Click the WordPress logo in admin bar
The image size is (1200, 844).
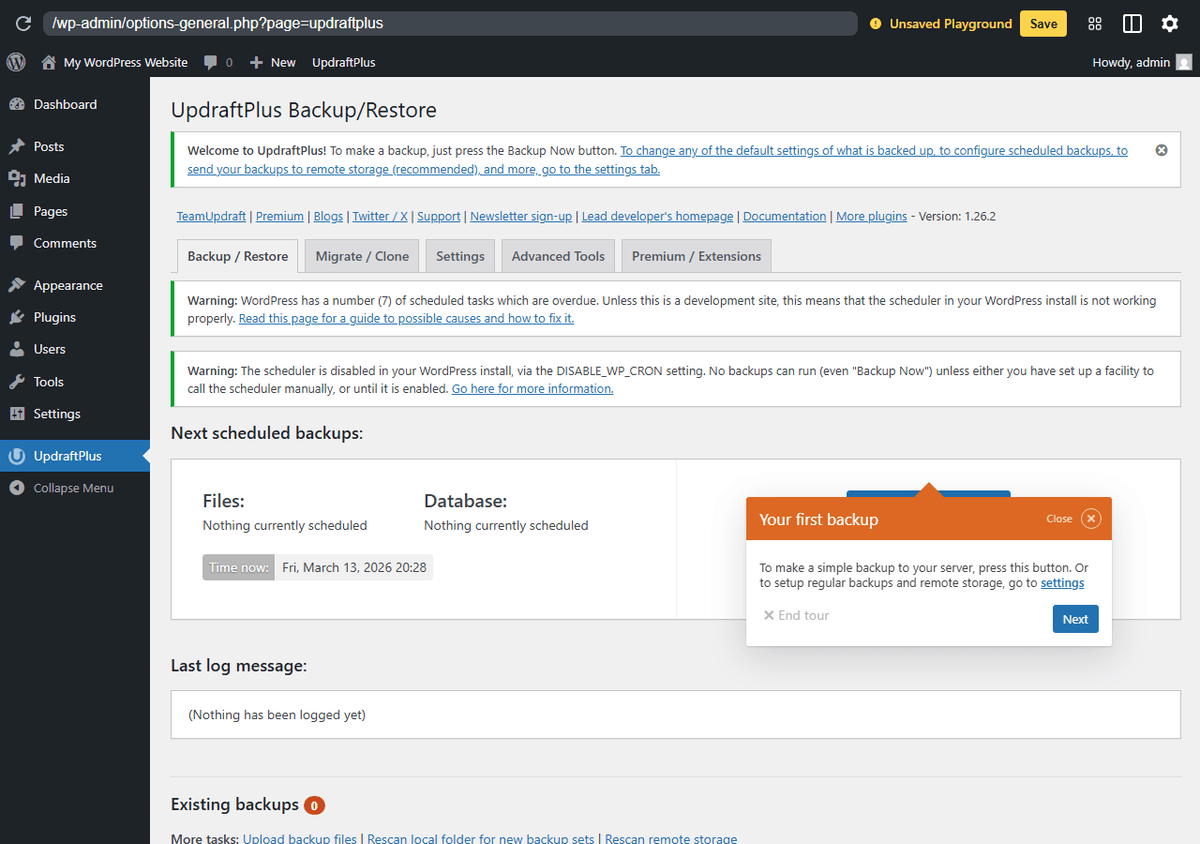tap(16, 62)
